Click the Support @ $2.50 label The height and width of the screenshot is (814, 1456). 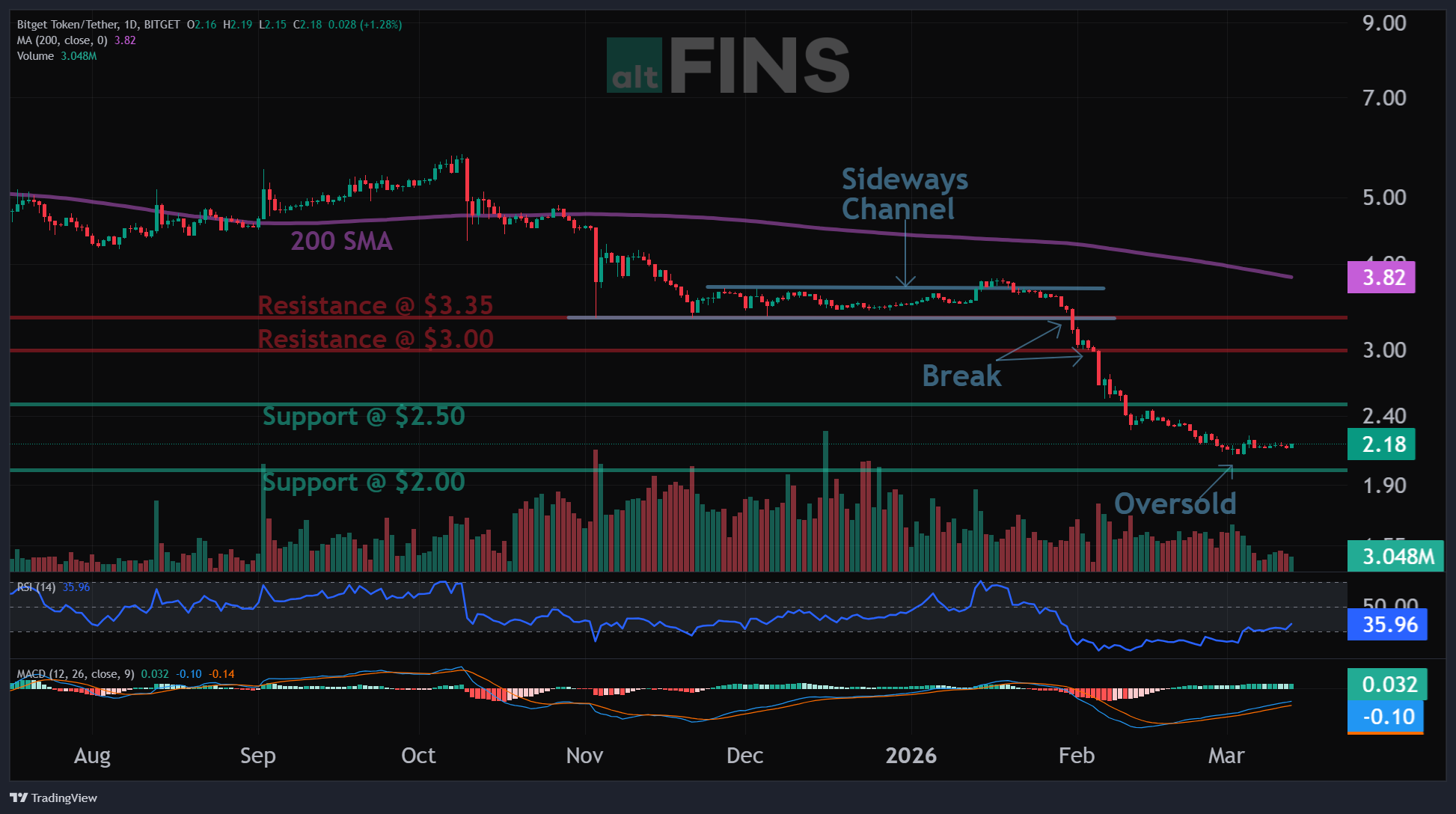[x=364, y=416]
